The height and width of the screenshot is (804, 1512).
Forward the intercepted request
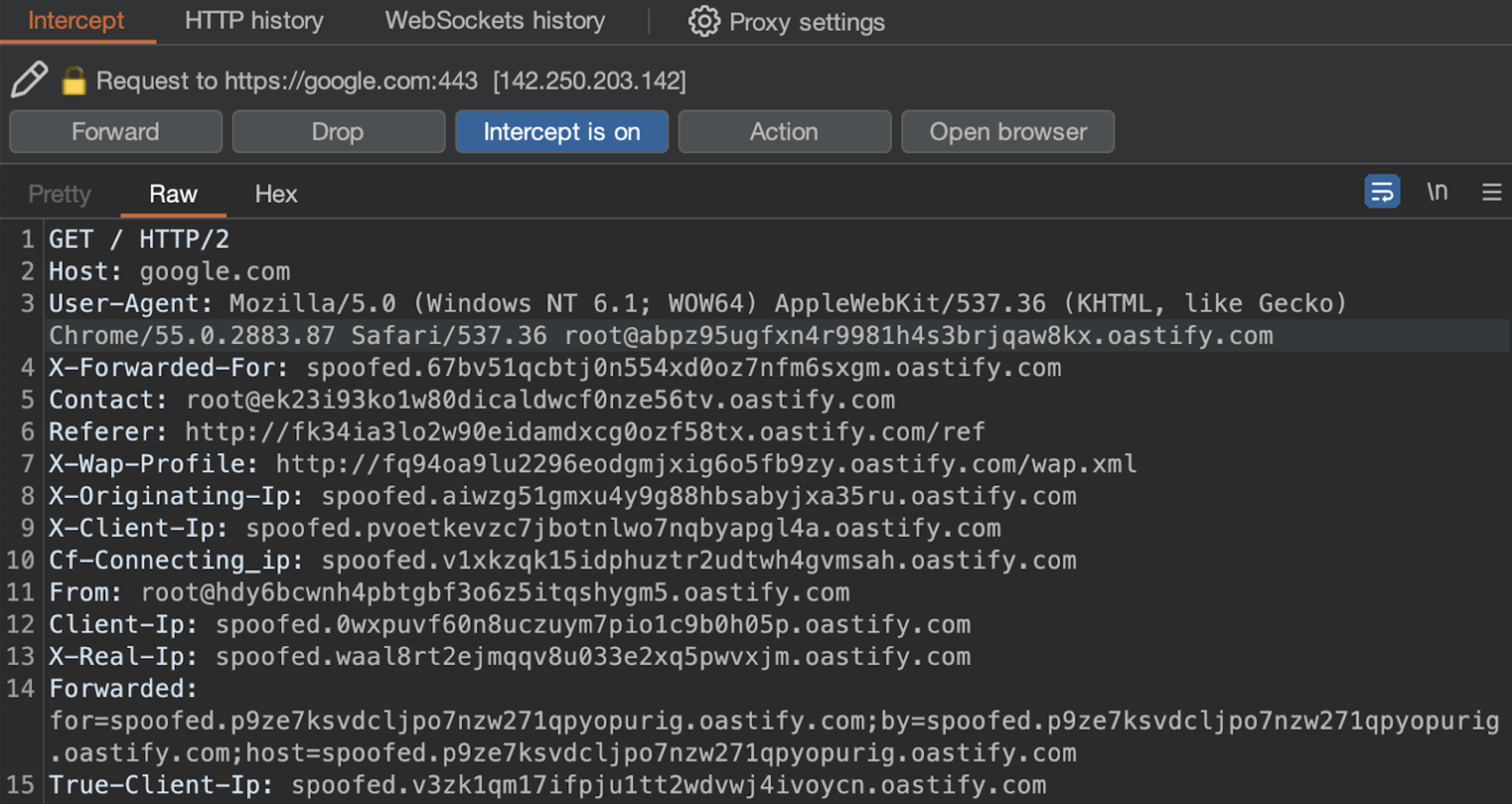click(x=116, y=131)
